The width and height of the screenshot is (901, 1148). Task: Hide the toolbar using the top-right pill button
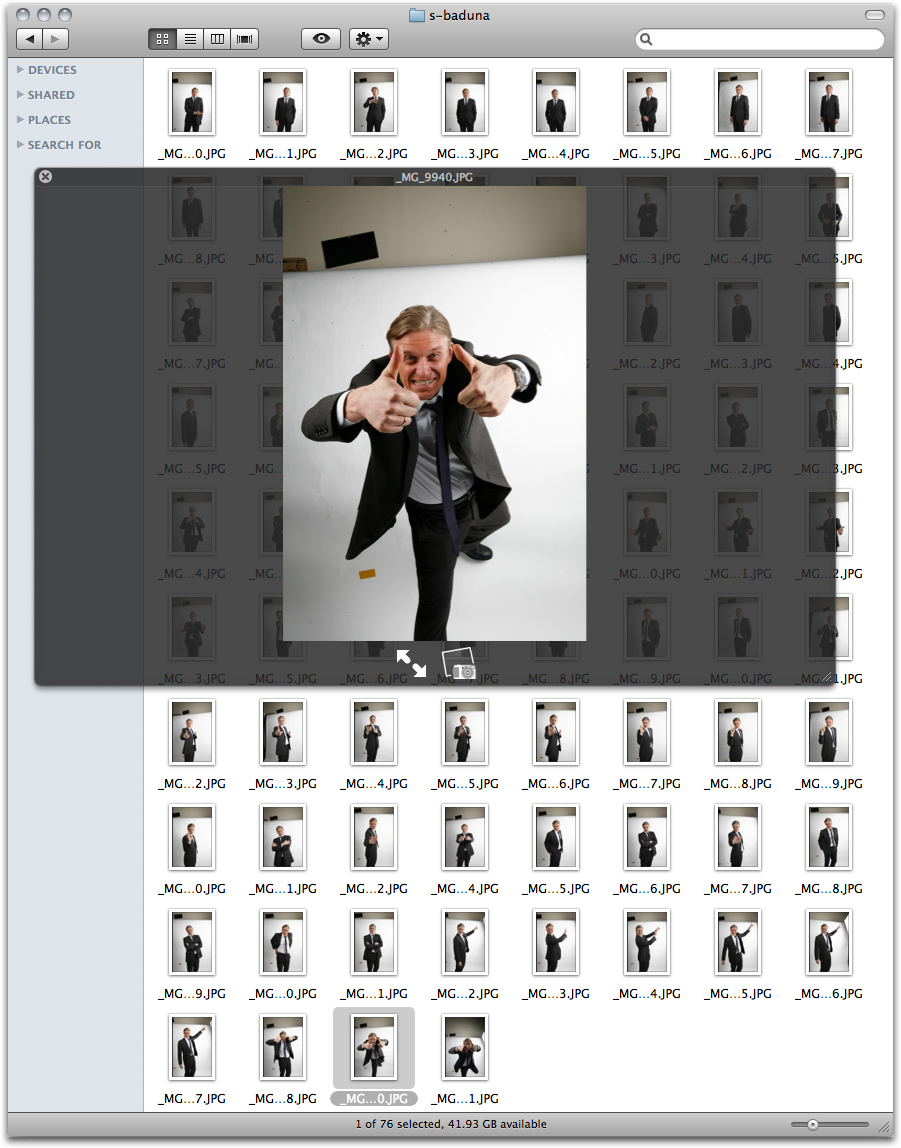875,15
